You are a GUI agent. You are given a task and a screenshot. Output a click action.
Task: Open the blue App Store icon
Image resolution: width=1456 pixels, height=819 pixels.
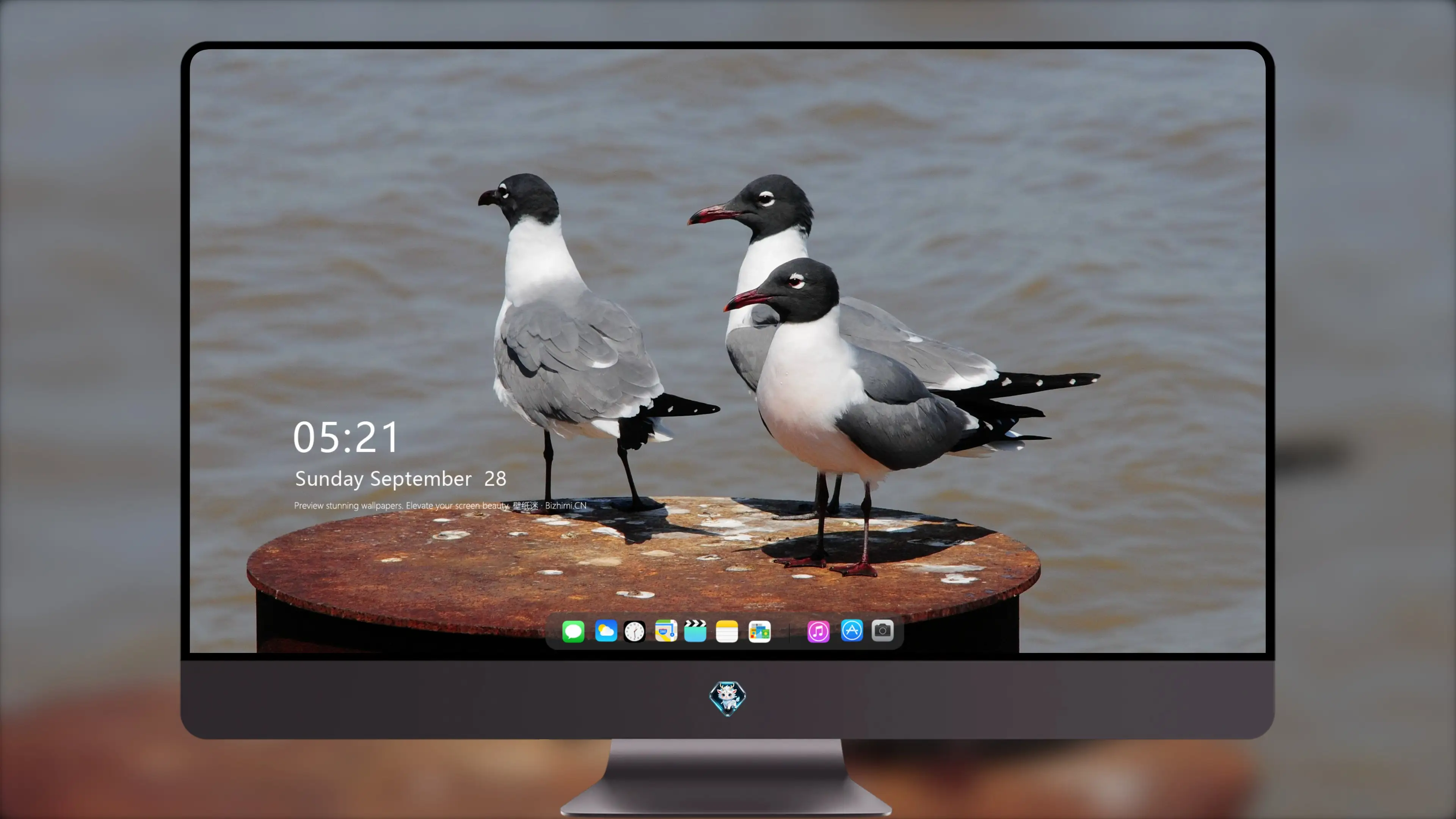point(852,630)
